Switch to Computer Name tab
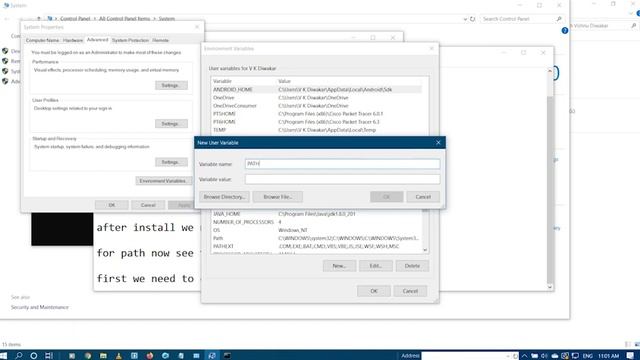Viewport: 640px width, 360px height. 42,40
